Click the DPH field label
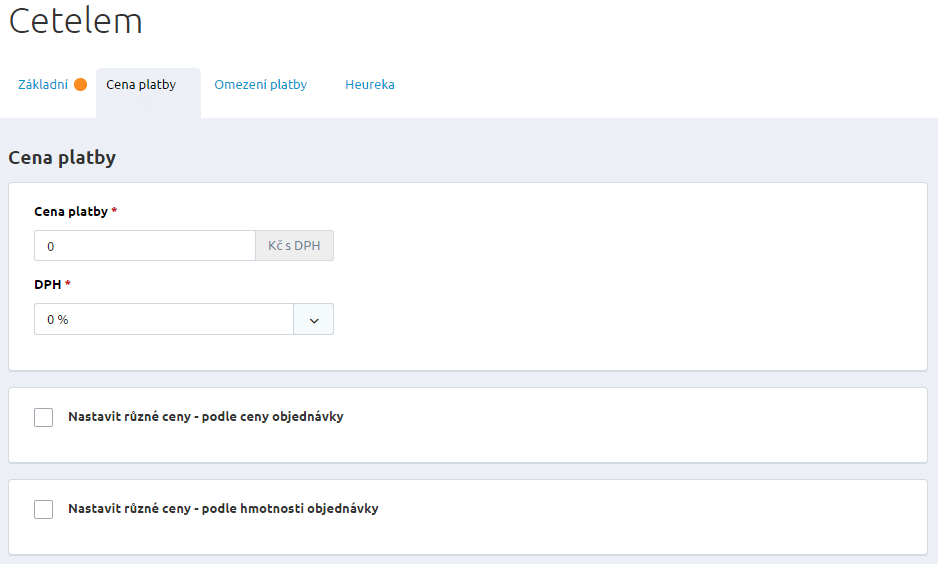 tap(48, 285)
